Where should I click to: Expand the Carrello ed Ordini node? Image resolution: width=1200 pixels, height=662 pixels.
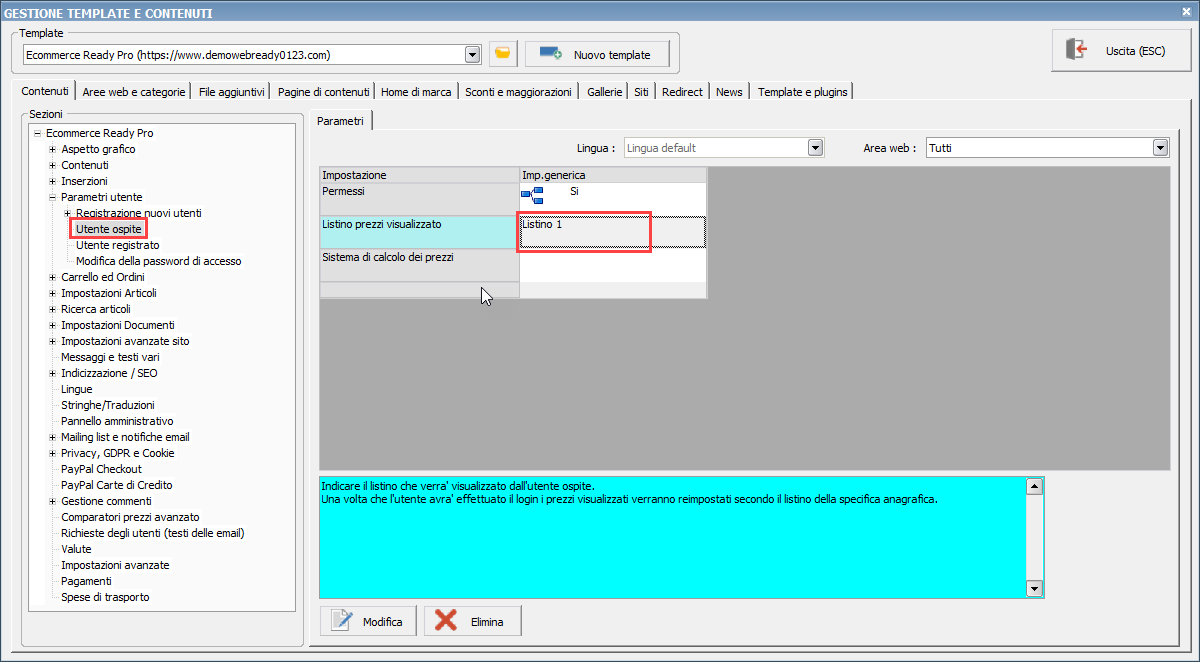52,277
